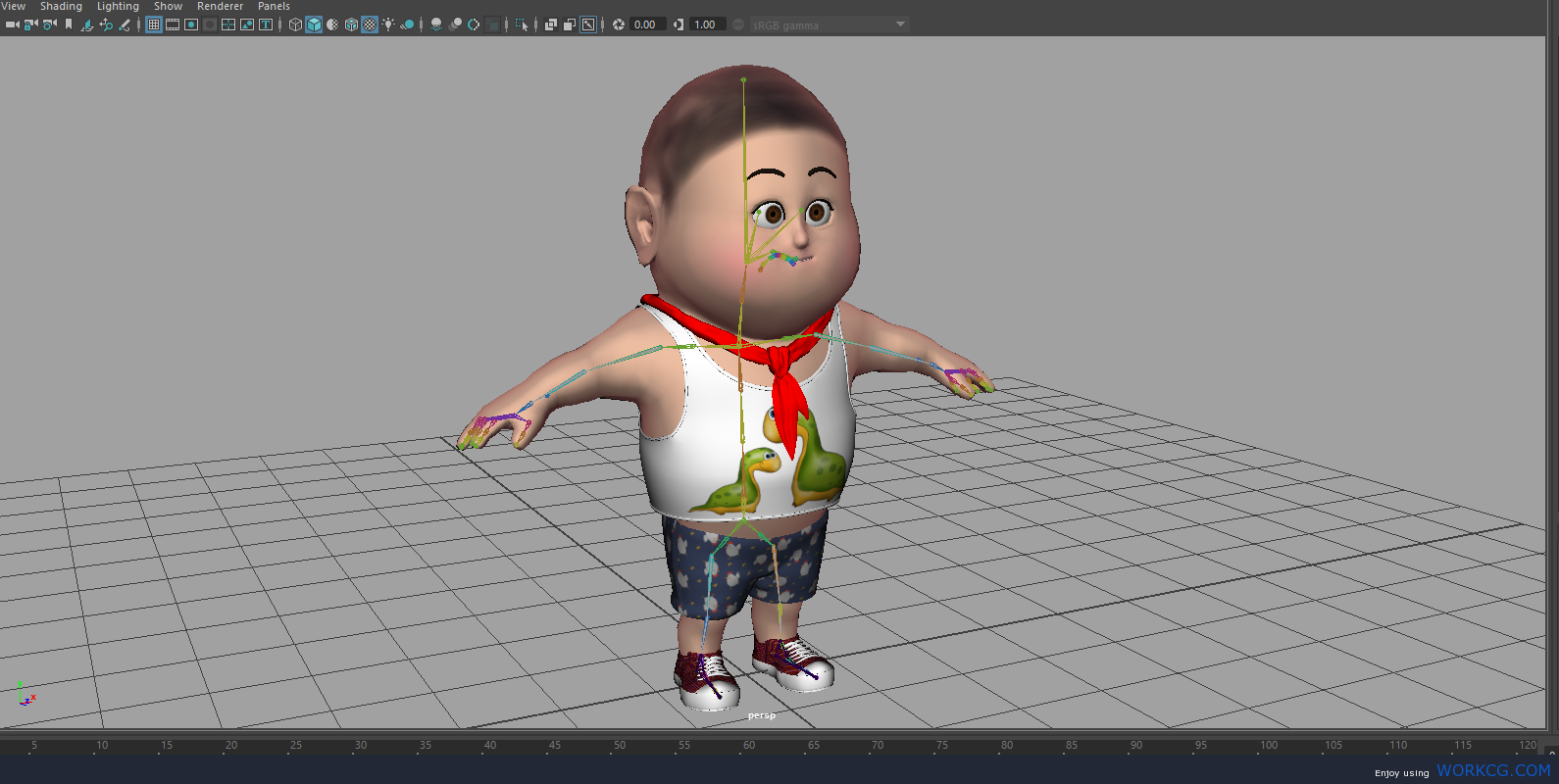Screen dimensions: 1559x784
Task: Click the camera Bookmarks icon
Action: (x=69, y=24)
